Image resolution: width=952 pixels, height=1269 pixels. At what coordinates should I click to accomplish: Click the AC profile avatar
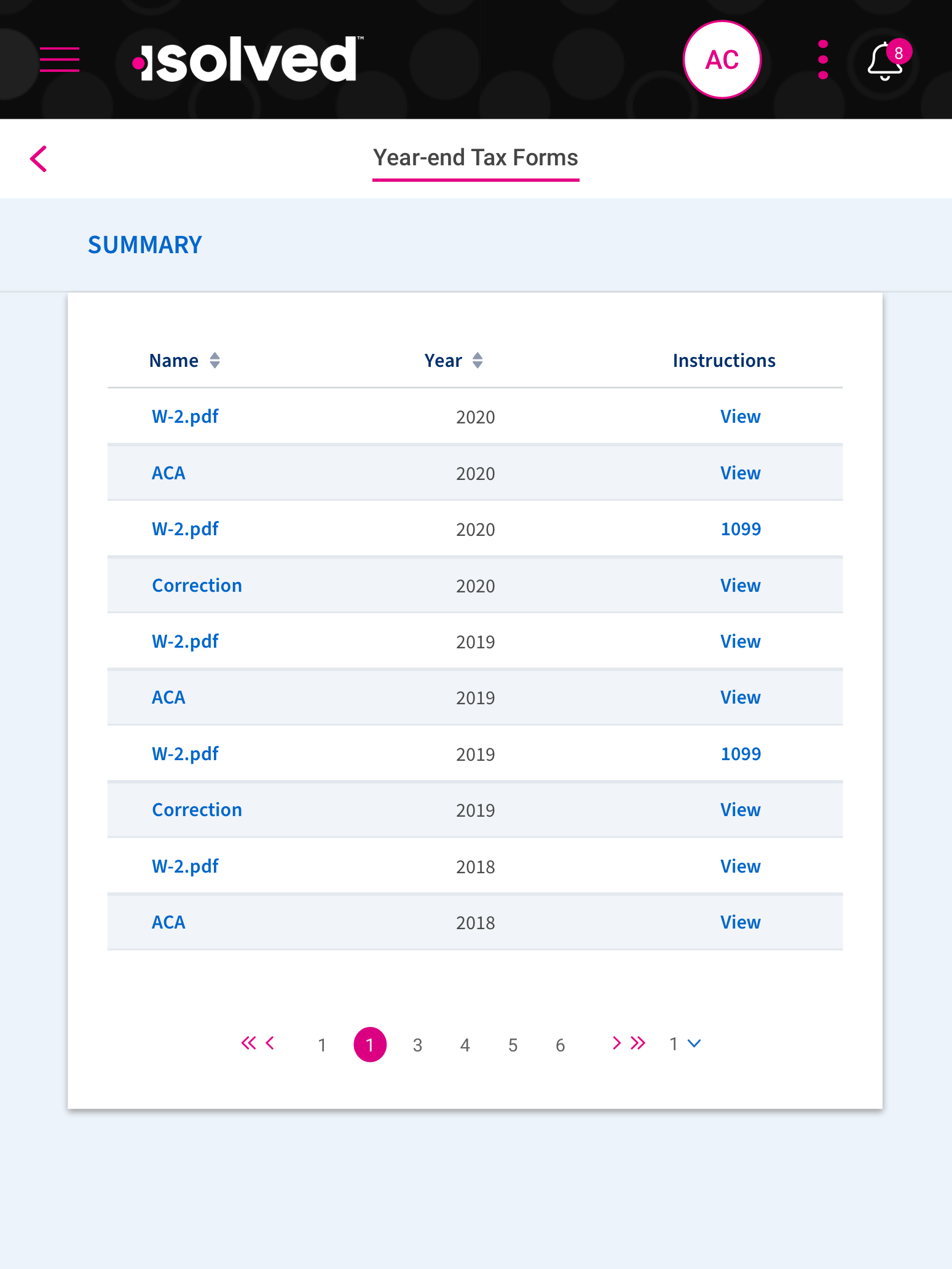coord(722,60)
